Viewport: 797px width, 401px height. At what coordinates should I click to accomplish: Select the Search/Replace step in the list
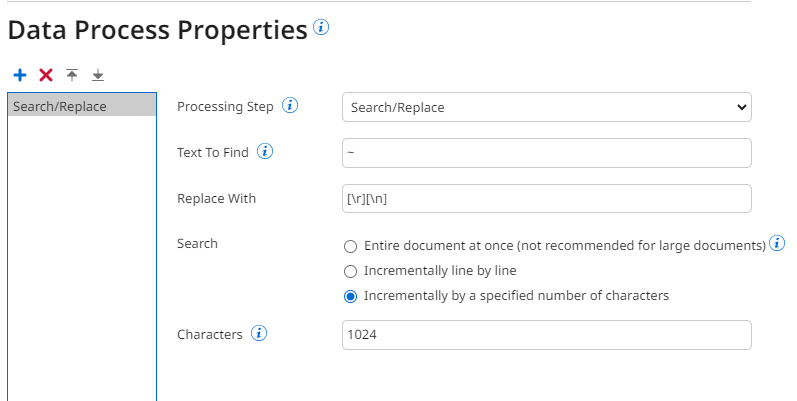click(82, 106)
